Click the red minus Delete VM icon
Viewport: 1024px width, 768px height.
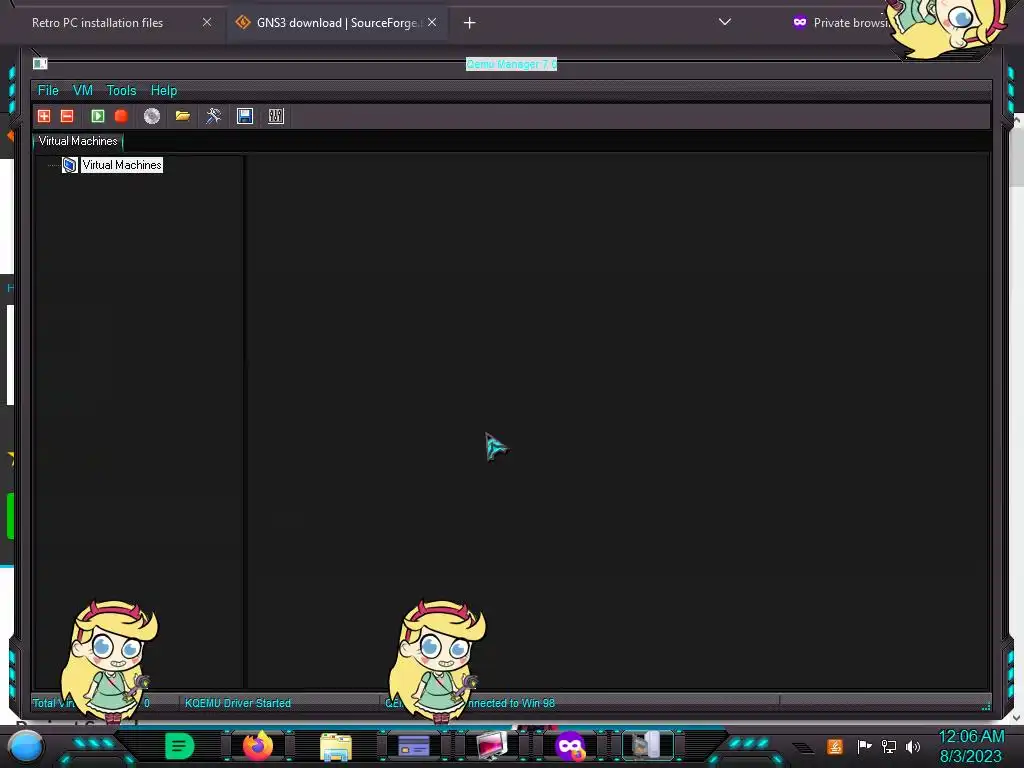coord(67,116)
